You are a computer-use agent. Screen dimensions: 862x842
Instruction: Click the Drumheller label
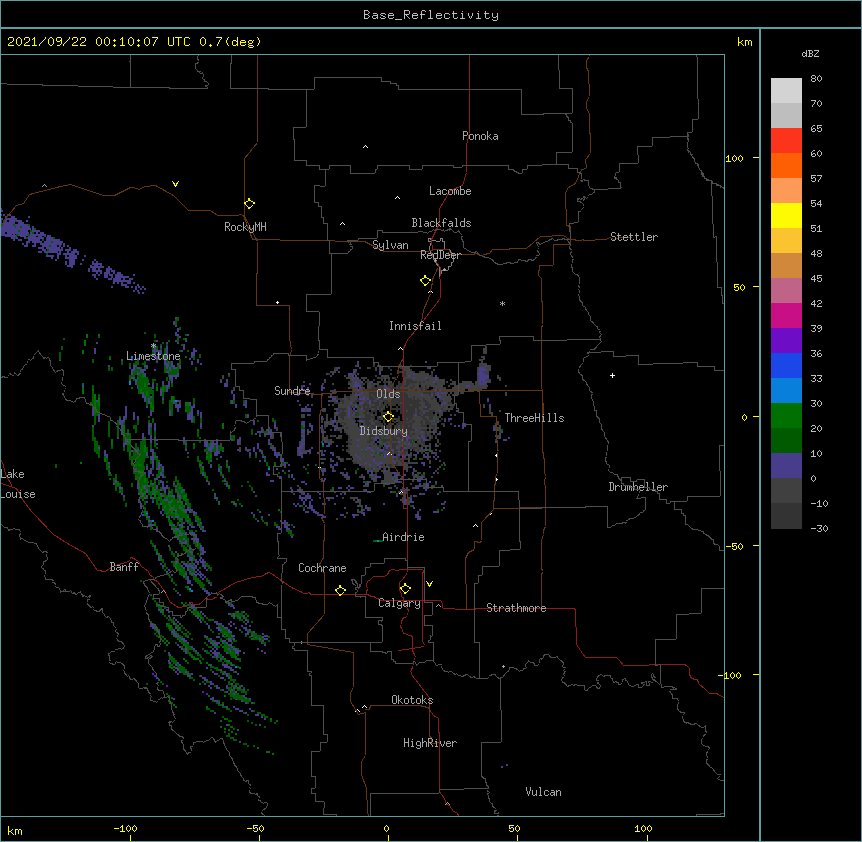(x=638, y=487)
